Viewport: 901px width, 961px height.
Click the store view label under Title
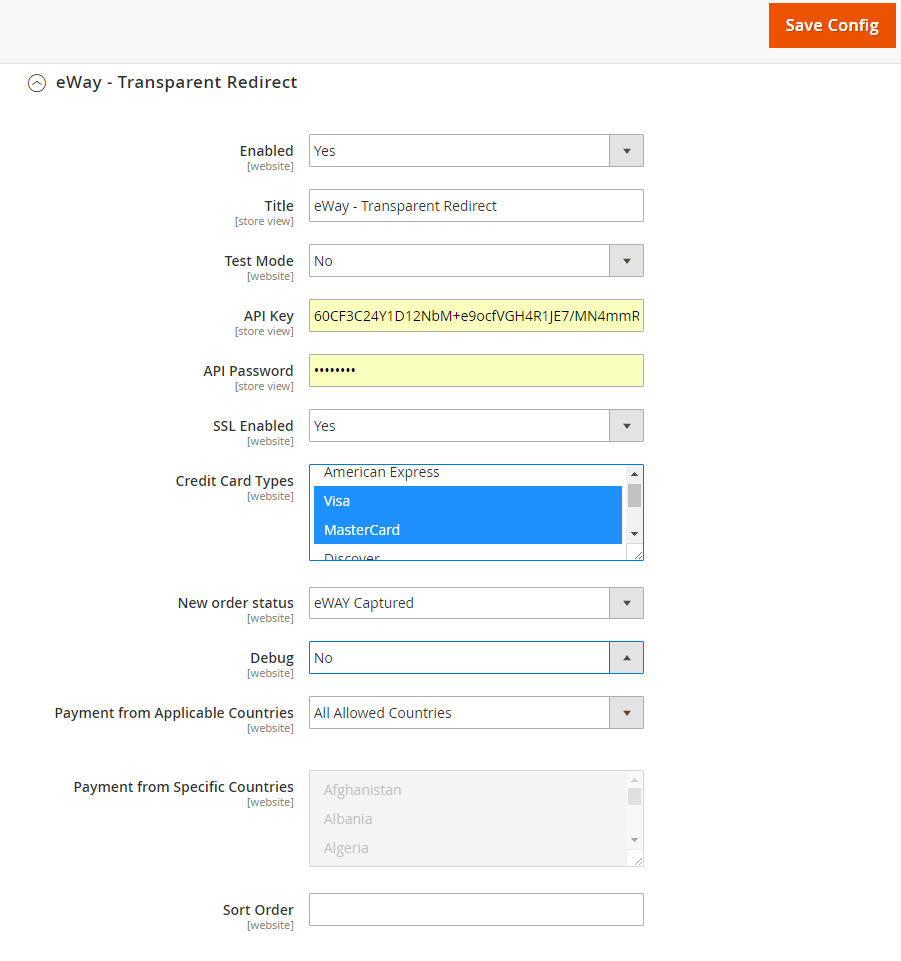[x=264, y=221]
